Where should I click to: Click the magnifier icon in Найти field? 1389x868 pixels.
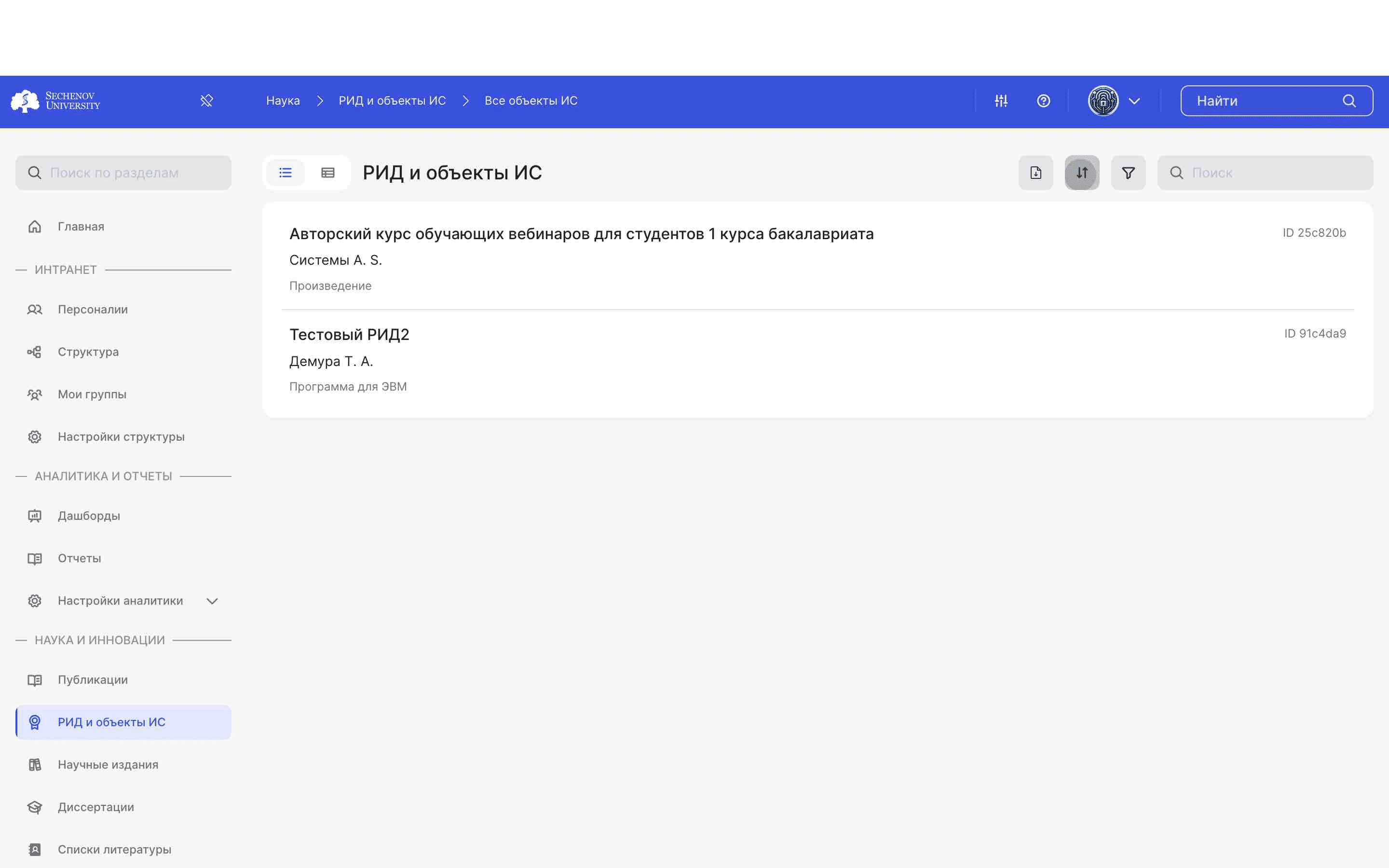(x=1349, y=101)
